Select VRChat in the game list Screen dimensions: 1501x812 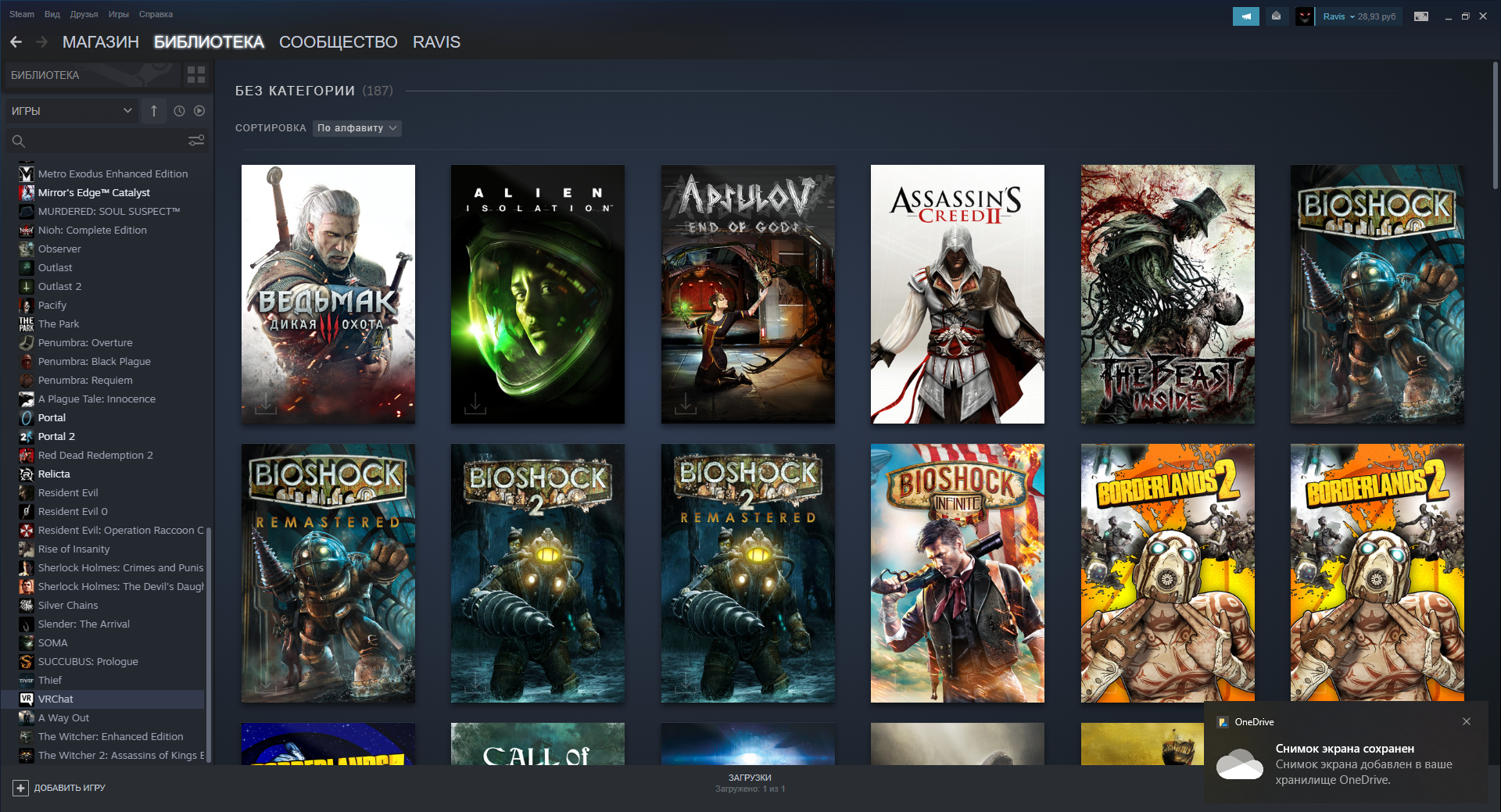[x=56, y=699]
